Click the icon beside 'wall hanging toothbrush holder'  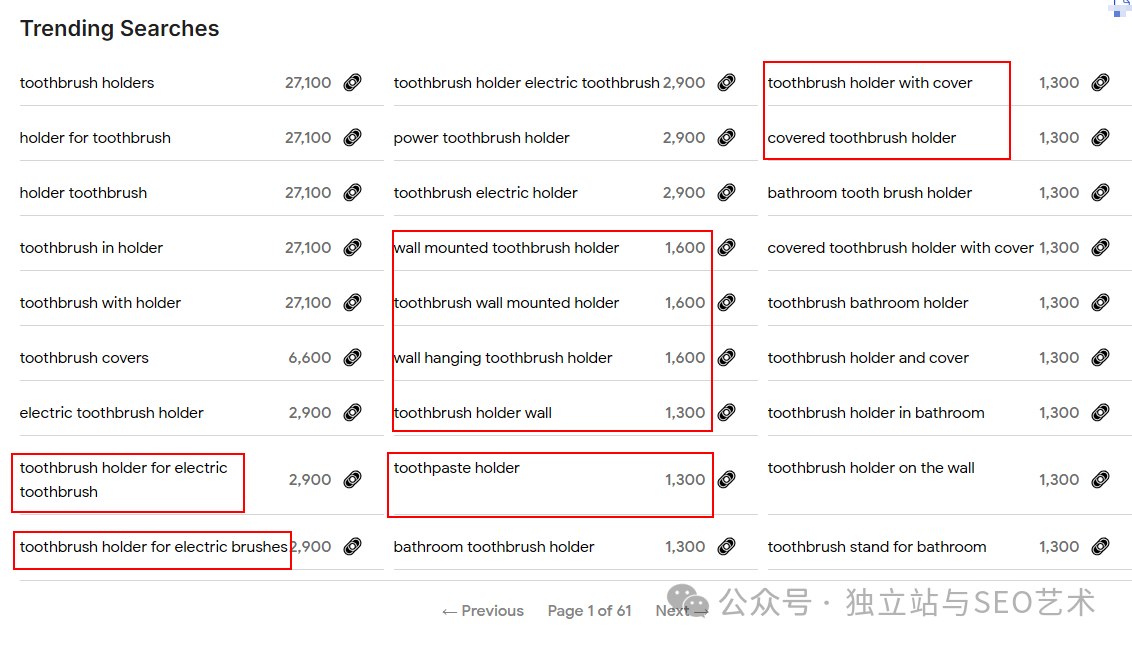click(726, 358)
